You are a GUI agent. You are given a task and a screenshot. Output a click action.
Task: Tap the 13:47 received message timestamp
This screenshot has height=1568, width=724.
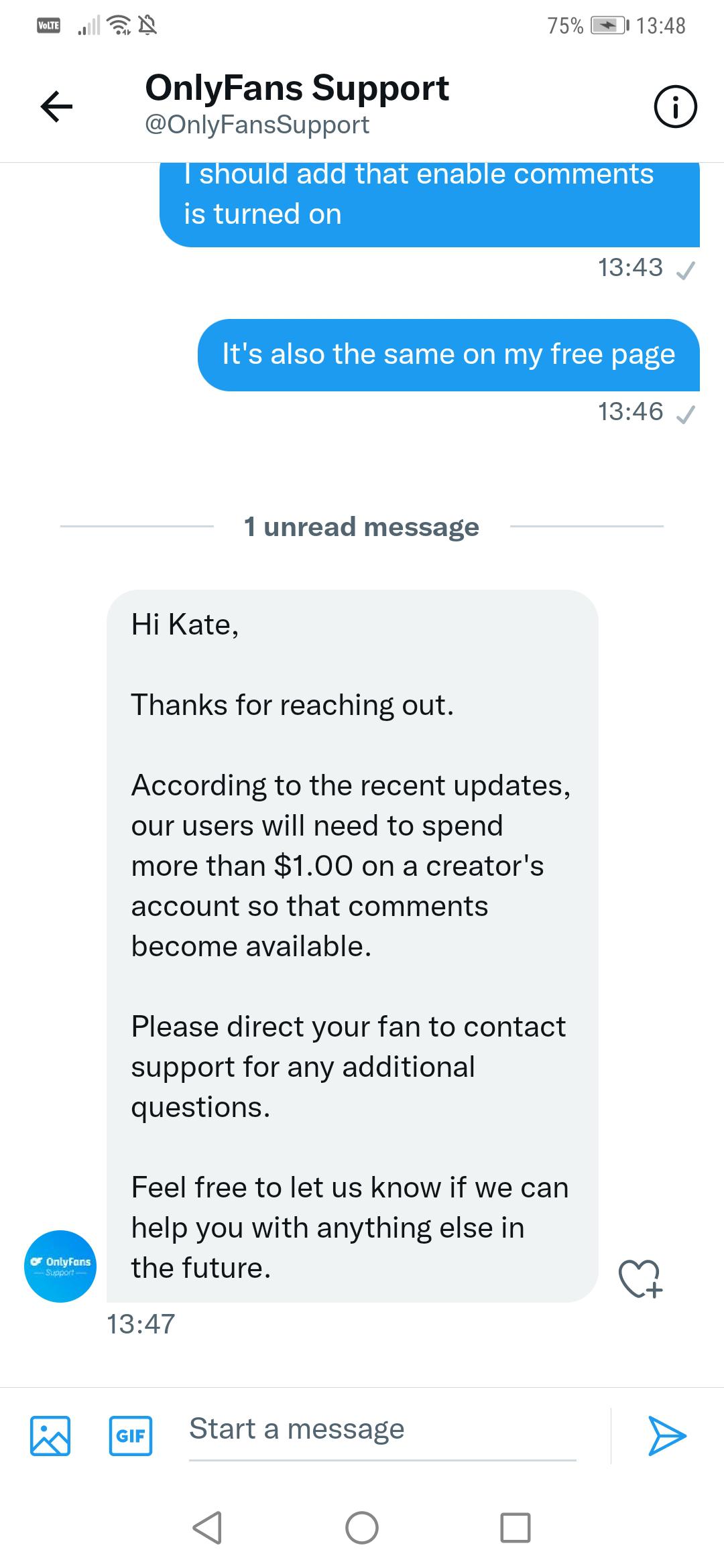[141, 1324]
